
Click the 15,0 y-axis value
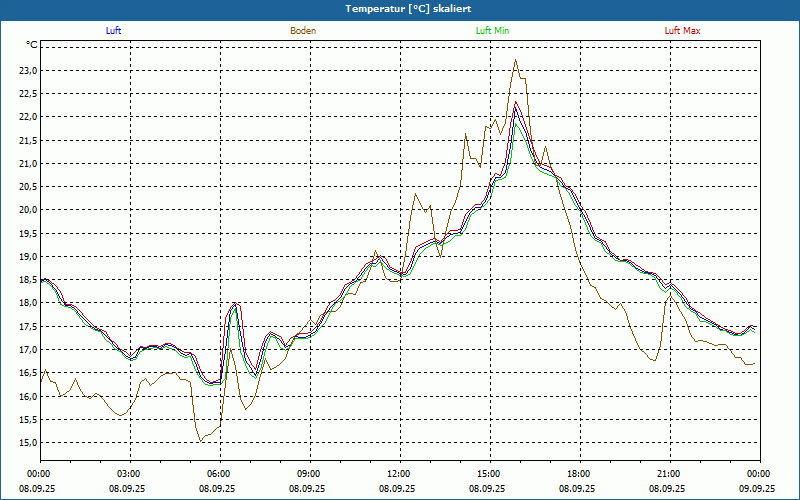[x=26, y=443]
